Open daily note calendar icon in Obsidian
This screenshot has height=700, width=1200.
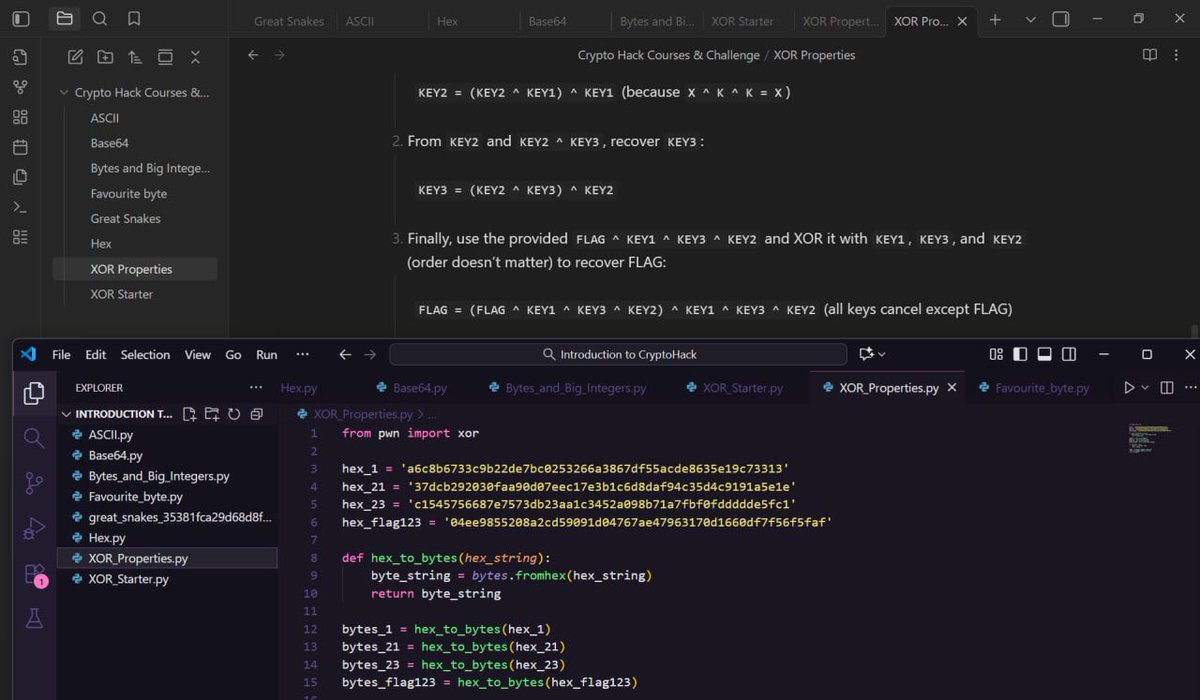20,147
